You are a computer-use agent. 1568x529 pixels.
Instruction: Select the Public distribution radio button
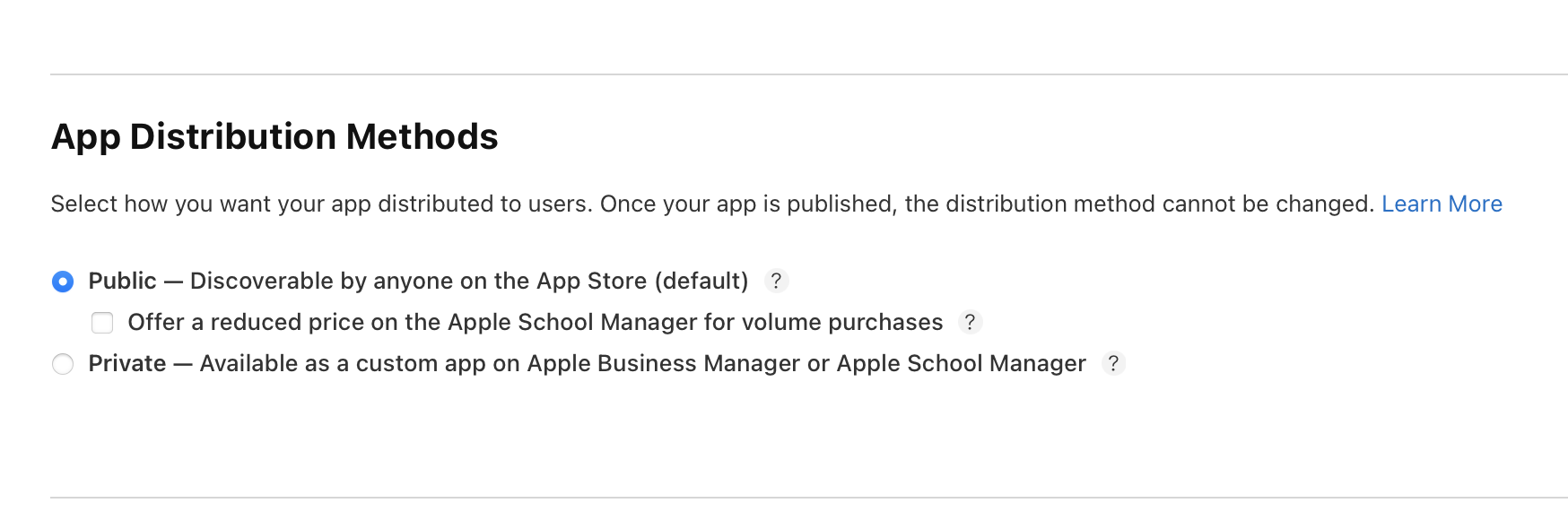tap(63, 282)
